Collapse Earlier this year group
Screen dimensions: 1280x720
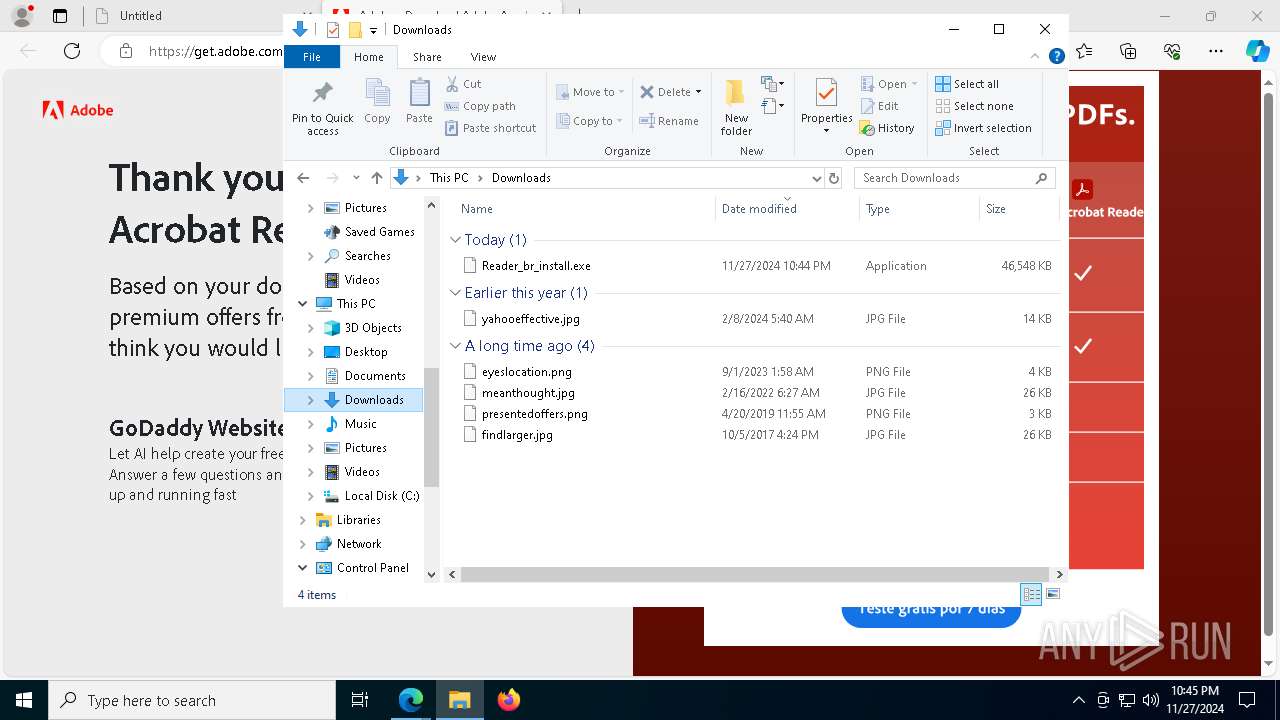click(x=455, y=293)
